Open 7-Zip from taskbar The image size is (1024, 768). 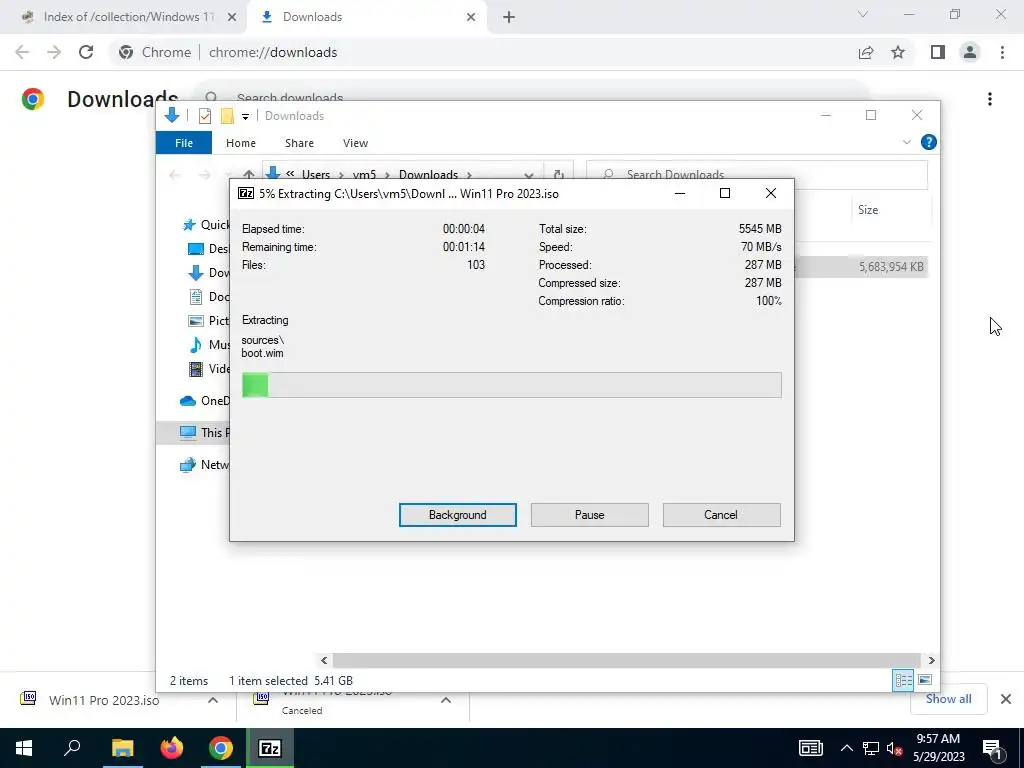point(270,748)
